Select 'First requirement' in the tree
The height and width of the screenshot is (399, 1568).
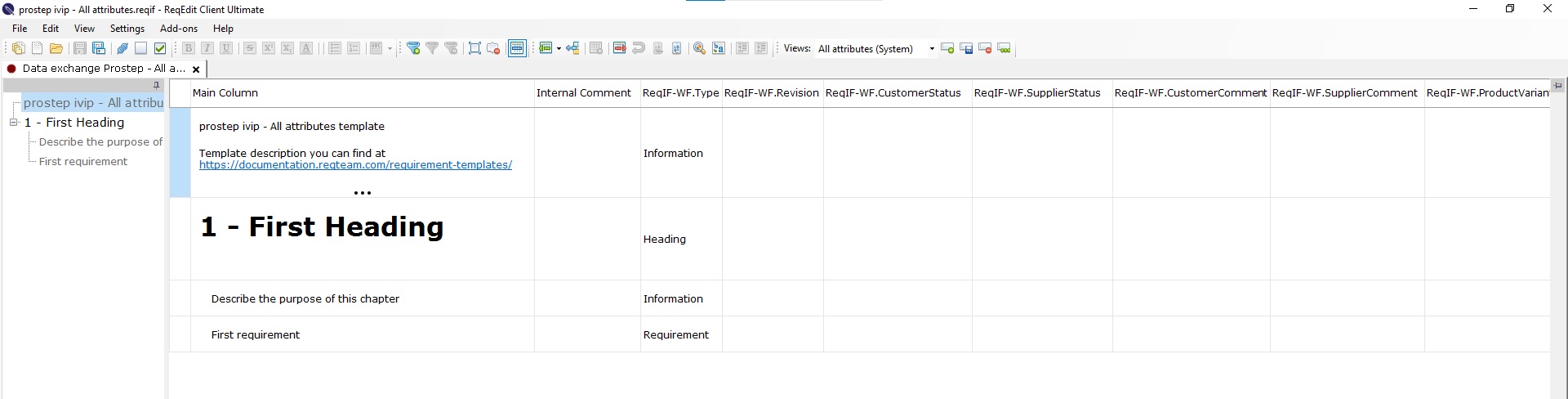83,162
